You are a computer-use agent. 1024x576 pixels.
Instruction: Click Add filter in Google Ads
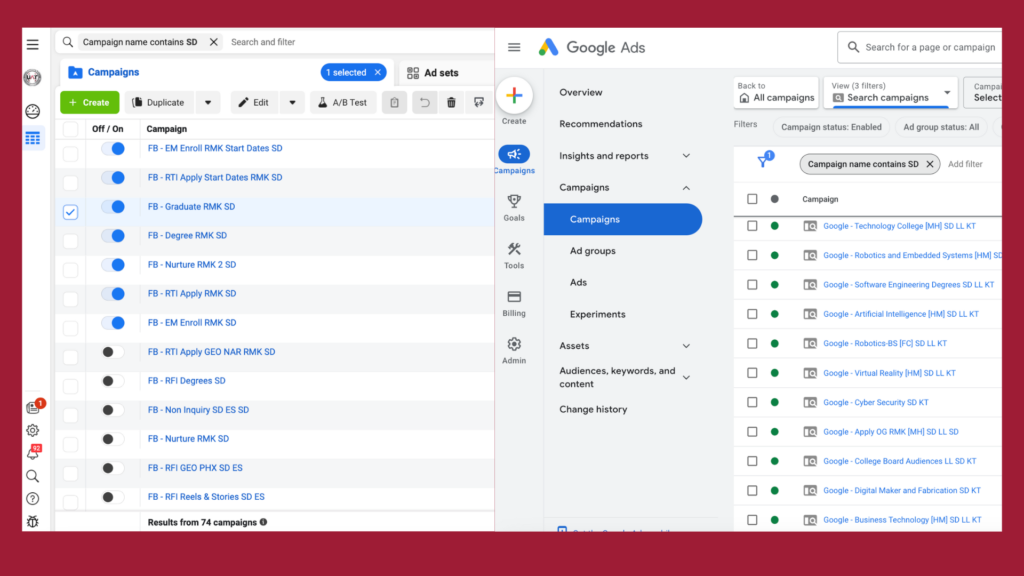(965, 164)
